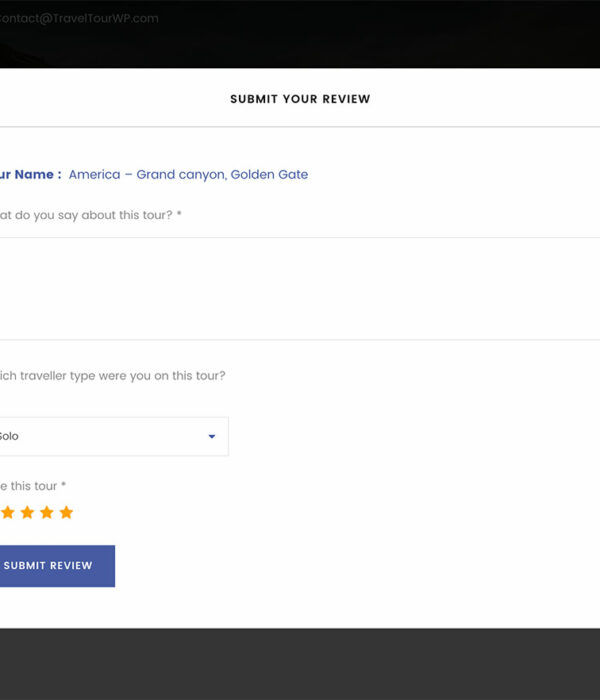Click the contact email address in the header
This screenshot has height=700, width=600.
(78, 18)
